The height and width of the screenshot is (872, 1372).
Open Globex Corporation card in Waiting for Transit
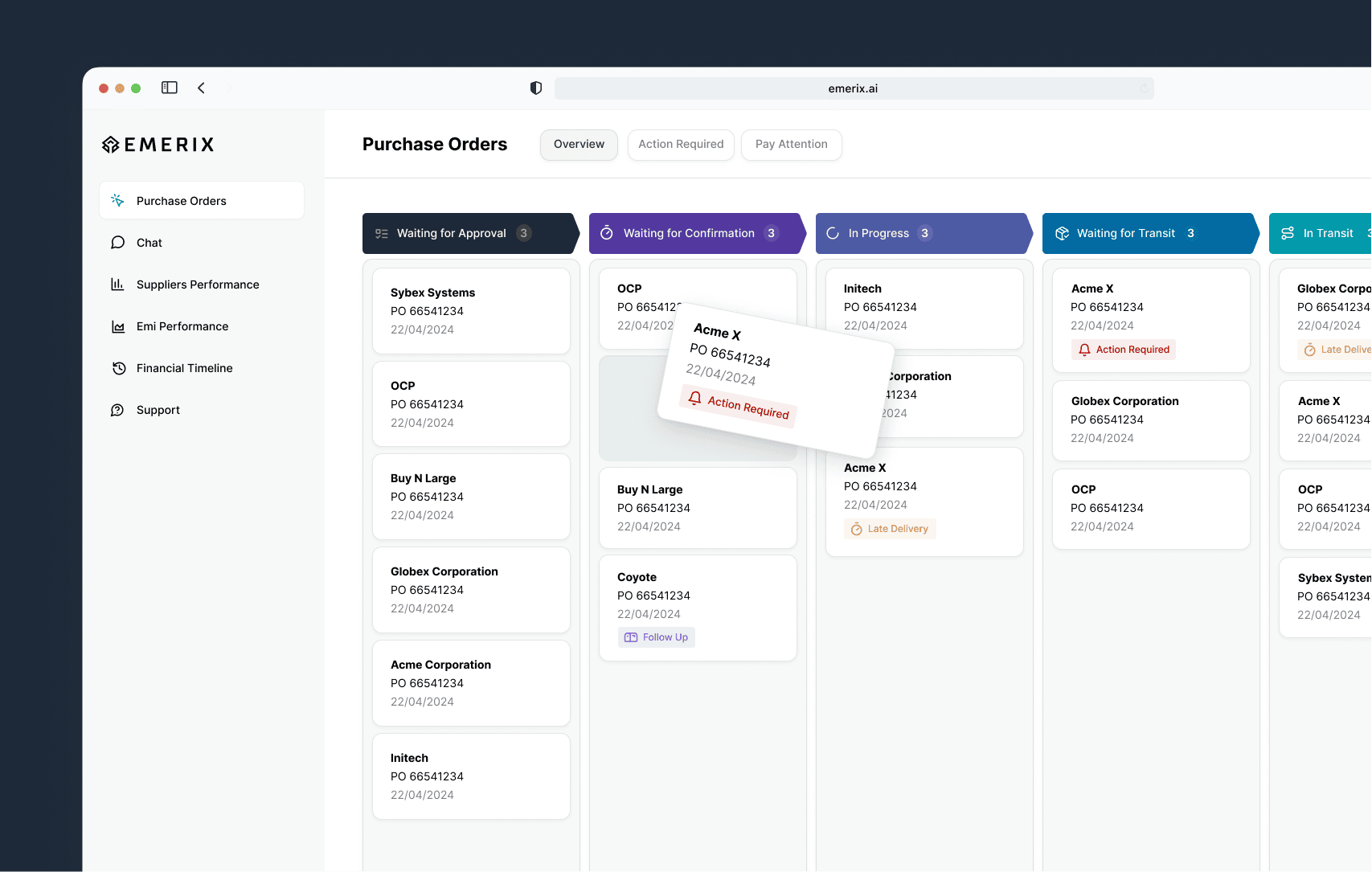1151,420
